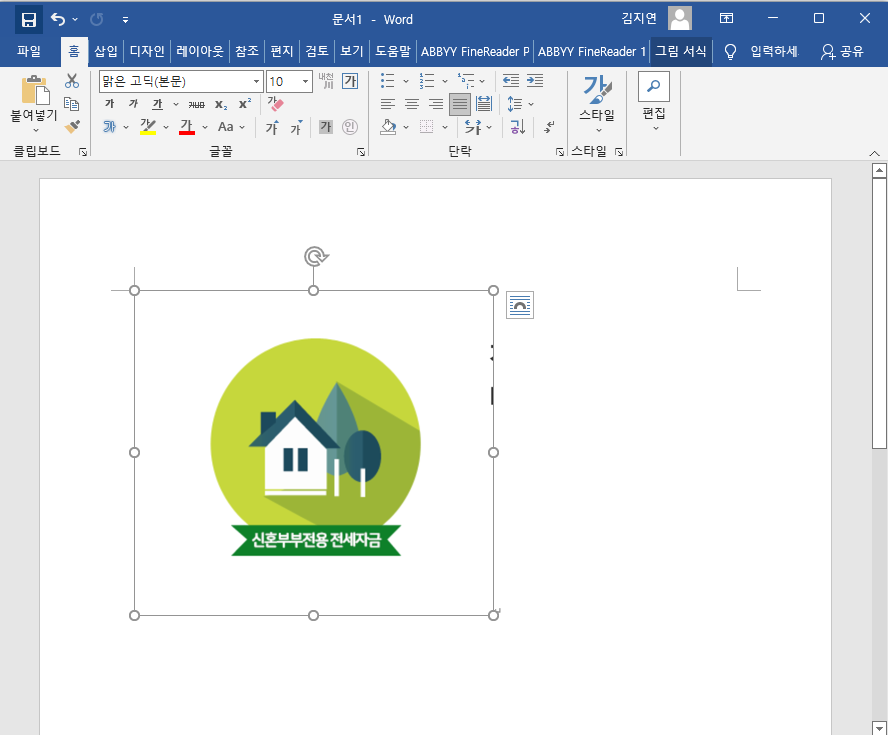Expand the 붙여넣기 options arrow
This screenshot has height=735, width=888.
[35, 130]
